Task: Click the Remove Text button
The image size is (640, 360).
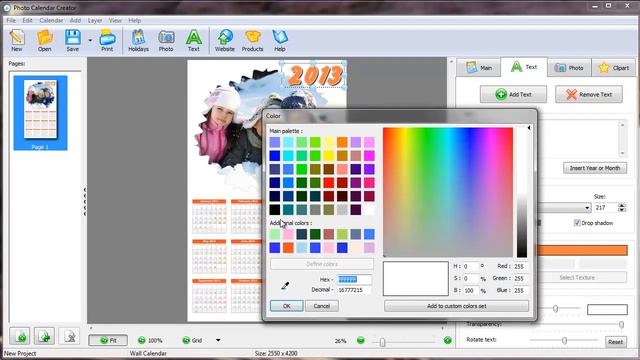Action: pyautogui.click(x=589, y=94)
